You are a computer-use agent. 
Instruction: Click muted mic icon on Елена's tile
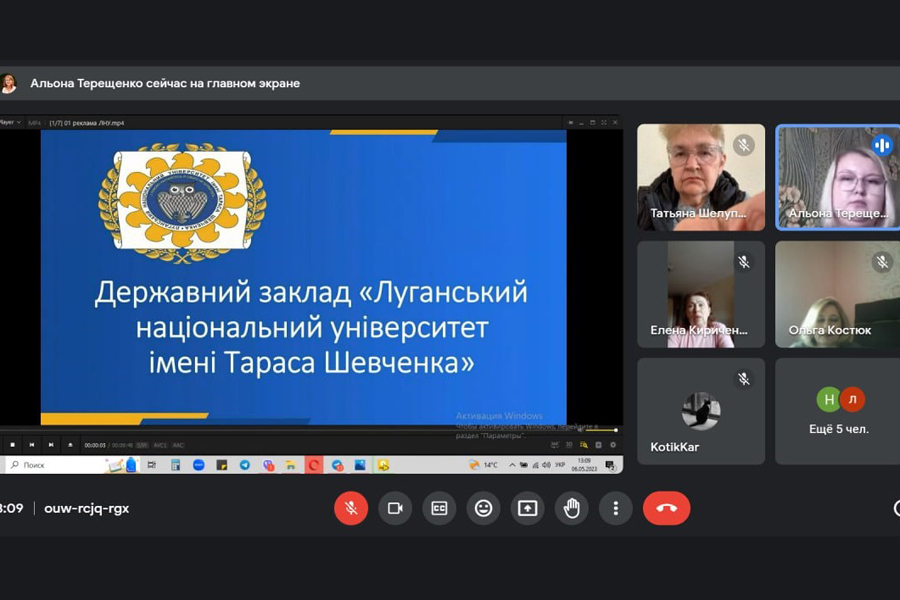pyautogui.click(x=744, y=262)
